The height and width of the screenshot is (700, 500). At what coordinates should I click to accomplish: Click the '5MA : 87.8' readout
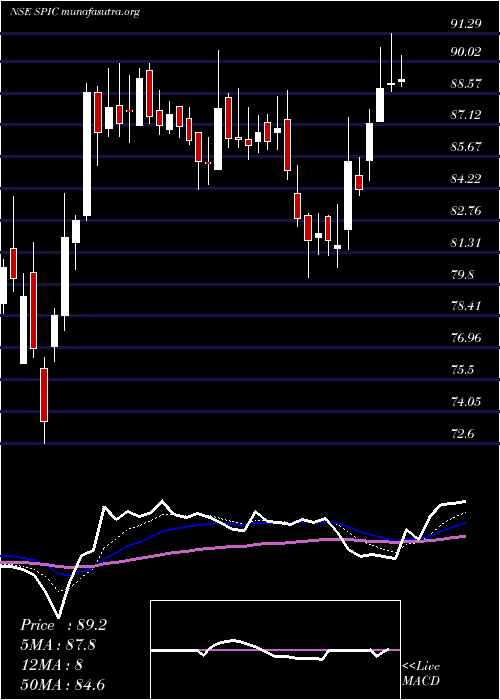tap(59, 645)
